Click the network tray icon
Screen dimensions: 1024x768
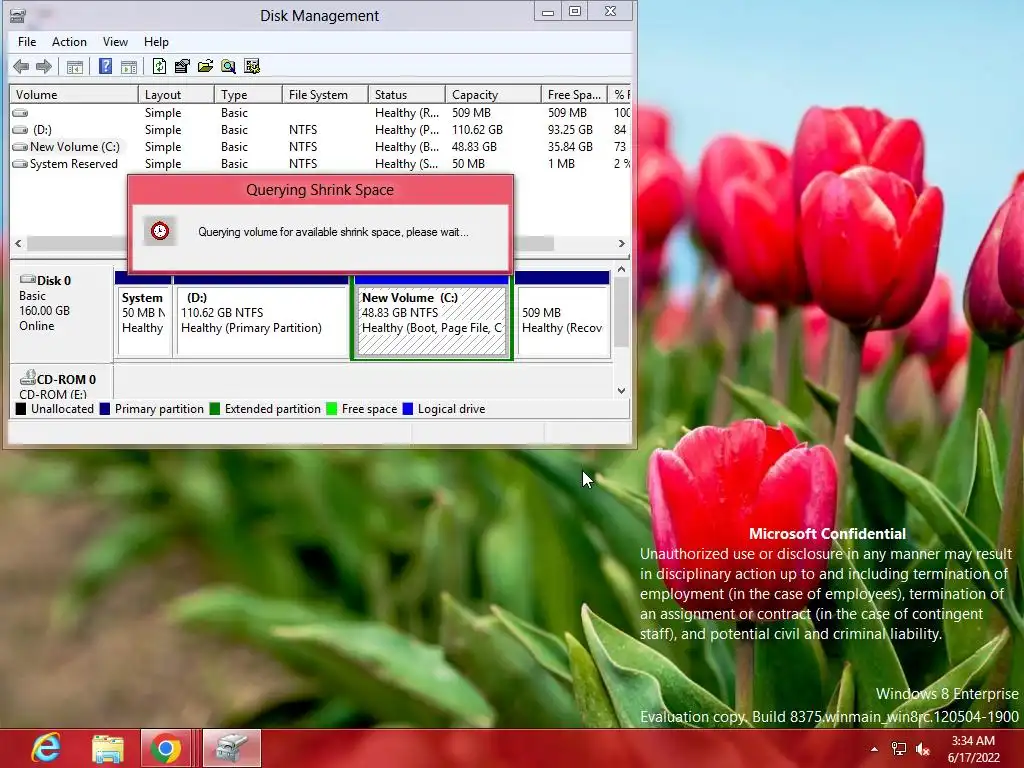point(899,749)
